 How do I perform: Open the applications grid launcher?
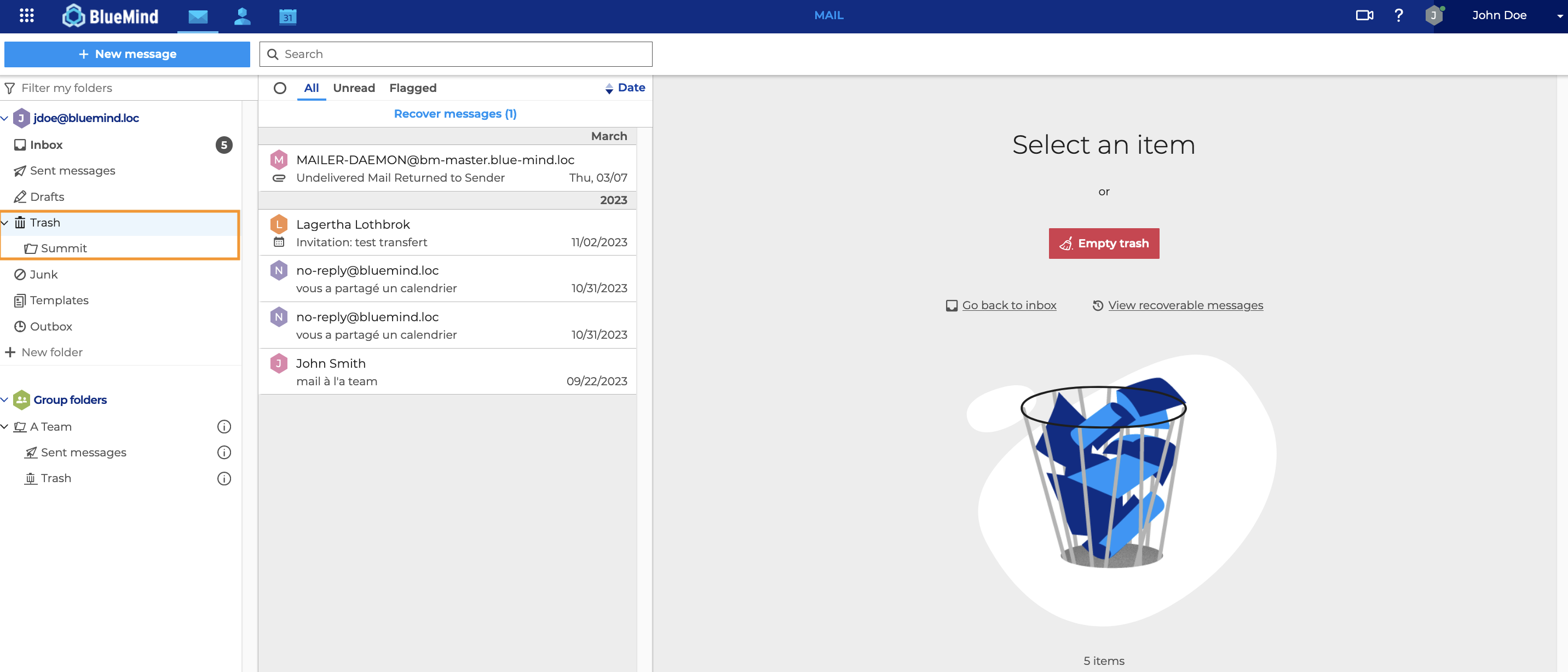26,16
